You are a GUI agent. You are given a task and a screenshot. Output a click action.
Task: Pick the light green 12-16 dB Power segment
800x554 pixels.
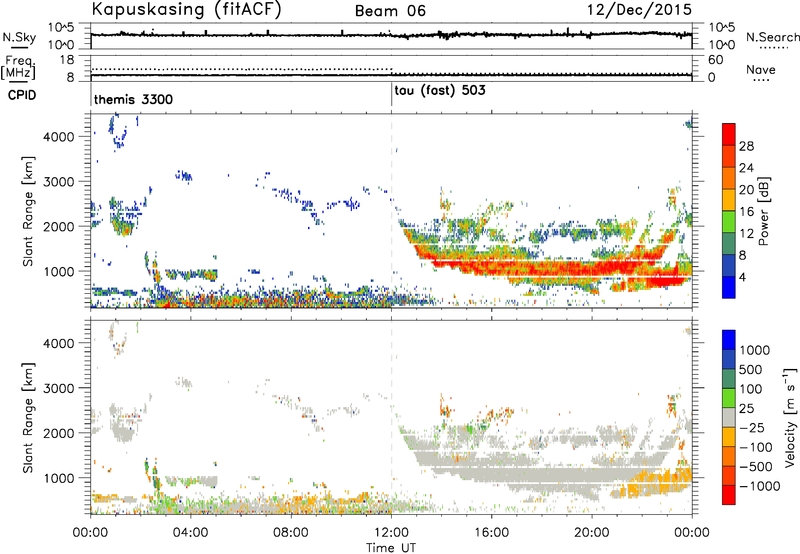pyautogui.click(x=729, y=222)
